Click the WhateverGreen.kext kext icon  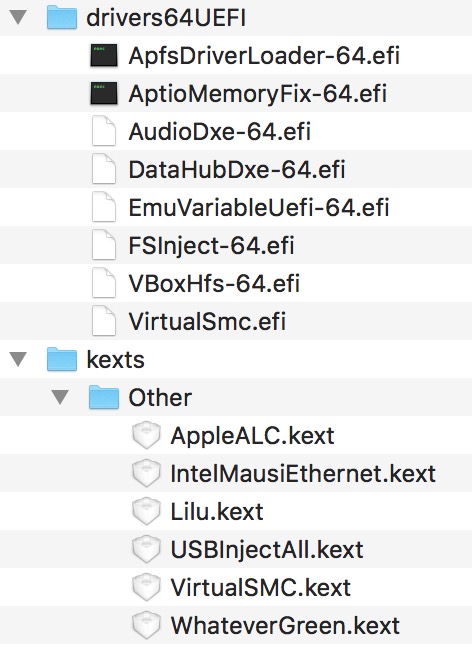coord(146,625)
